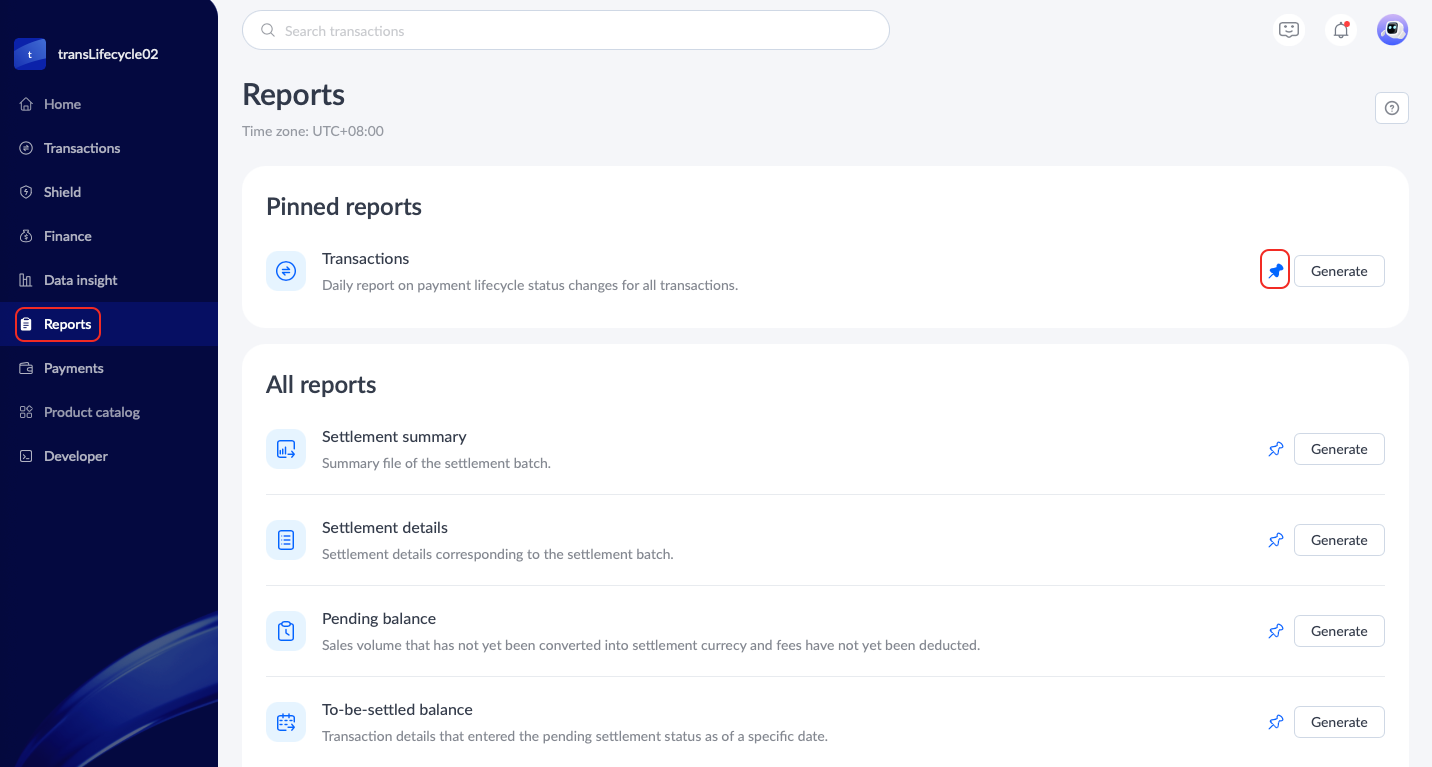Image resolution: width=1432 pixels, height=767 pixels.
Task: Pin the Pending balance report
Action: tap(1275, 632)
